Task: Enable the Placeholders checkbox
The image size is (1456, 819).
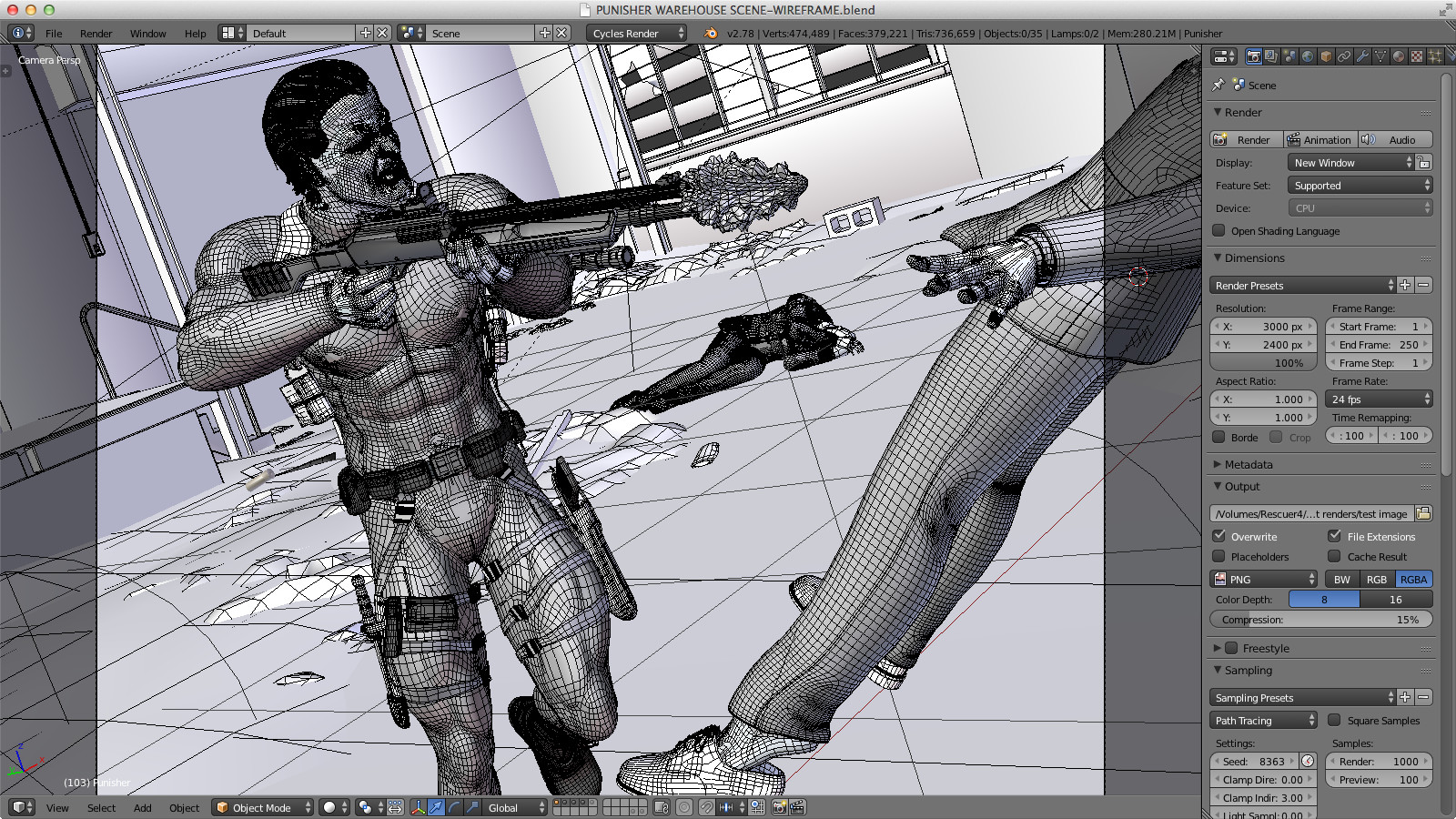Action: [x=1219, y=556]
